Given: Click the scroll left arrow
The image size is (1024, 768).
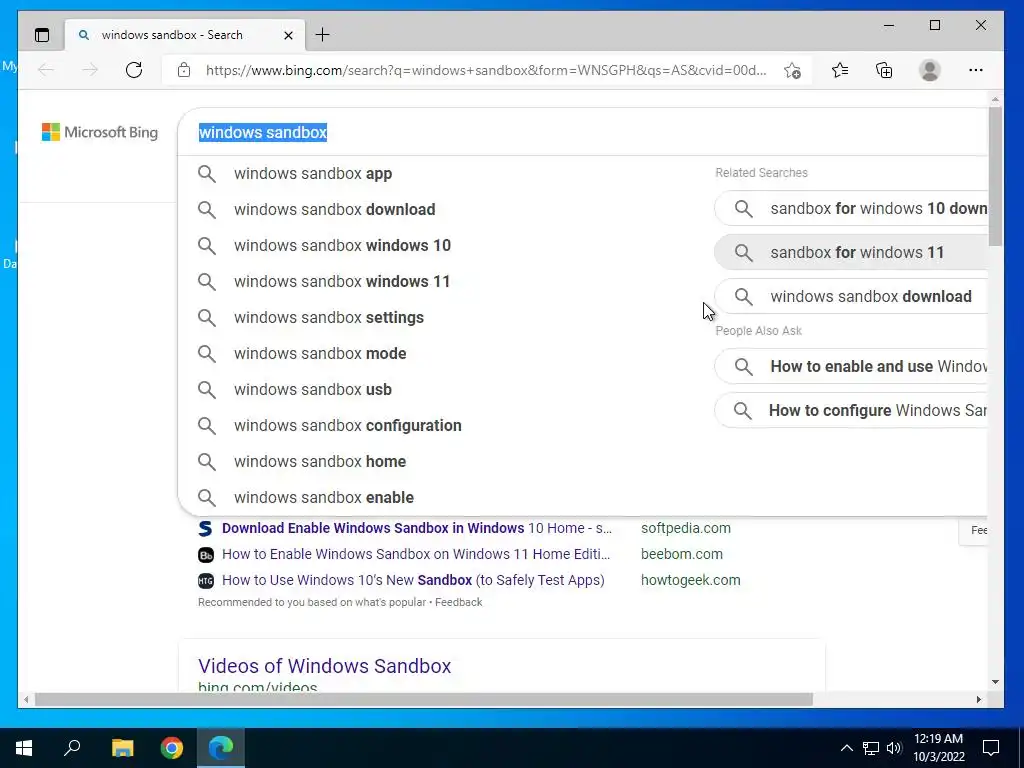Looking at the screenshot, I should (25, 699).
